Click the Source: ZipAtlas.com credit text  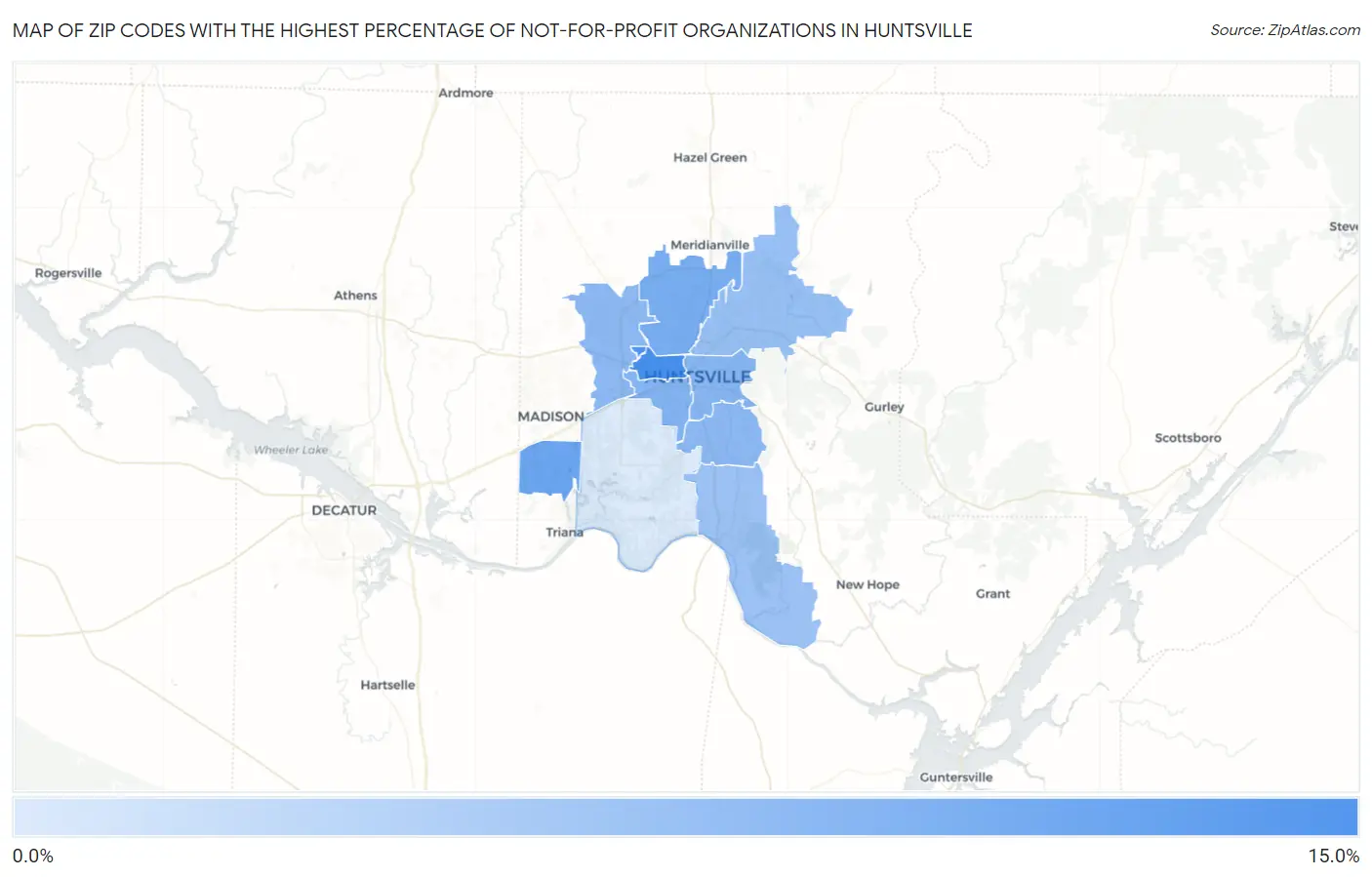[x=1285, y=30]
